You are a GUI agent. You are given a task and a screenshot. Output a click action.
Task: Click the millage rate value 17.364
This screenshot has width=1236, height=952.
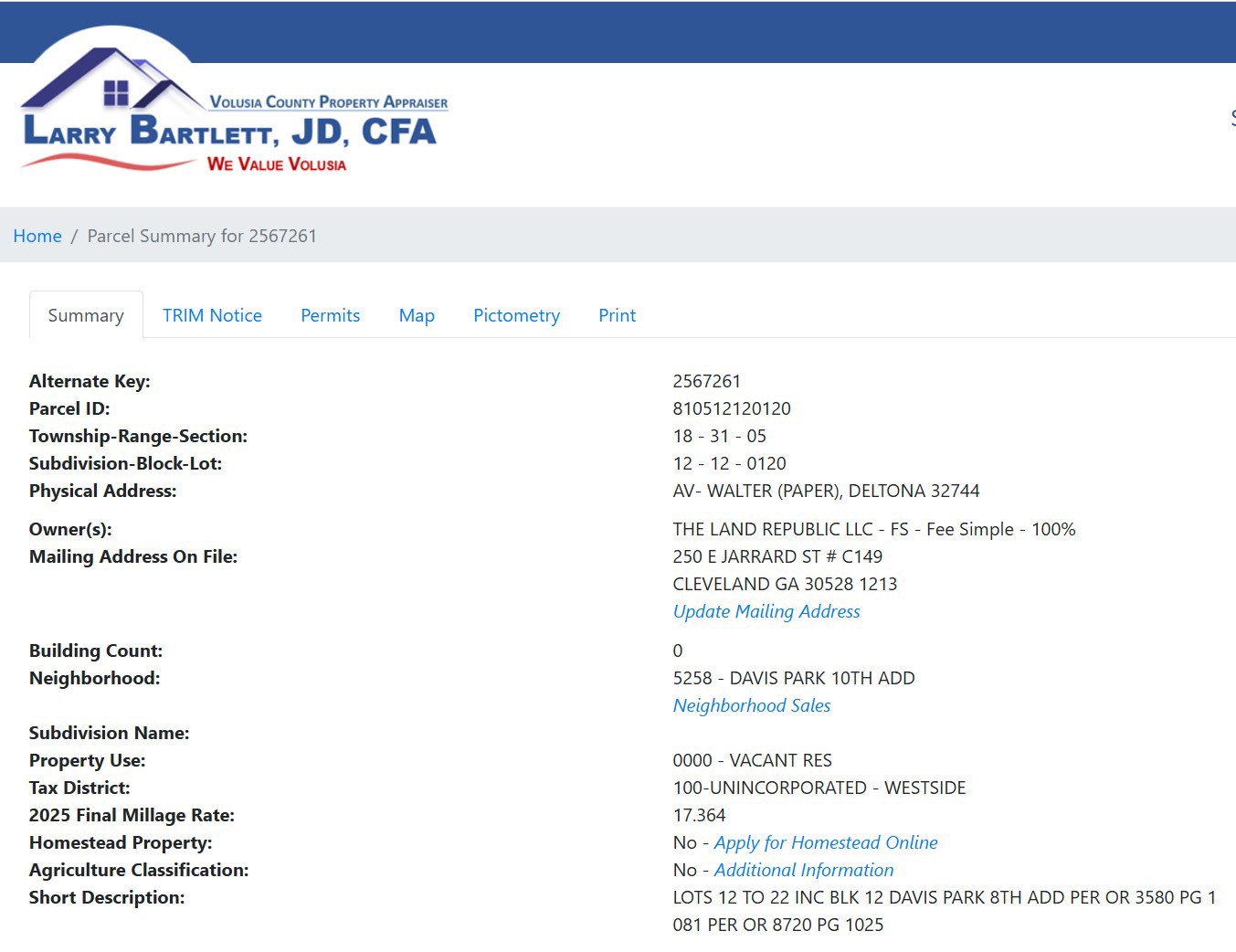(x=699, y=815)
